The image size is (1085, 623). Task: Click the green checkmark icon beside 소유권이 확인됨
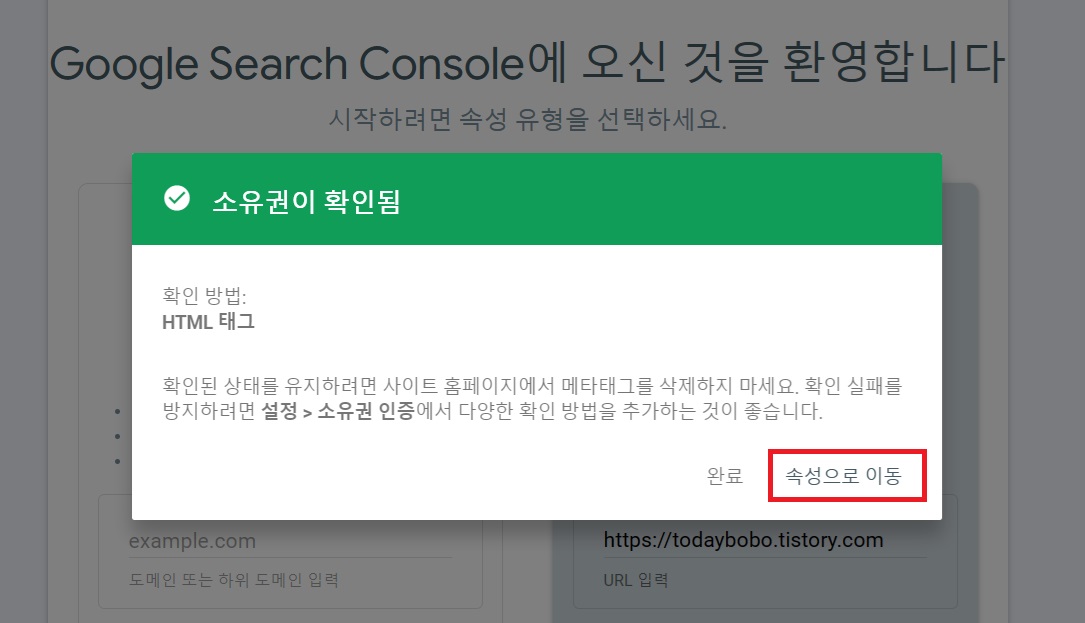click(x=177, y=199)
